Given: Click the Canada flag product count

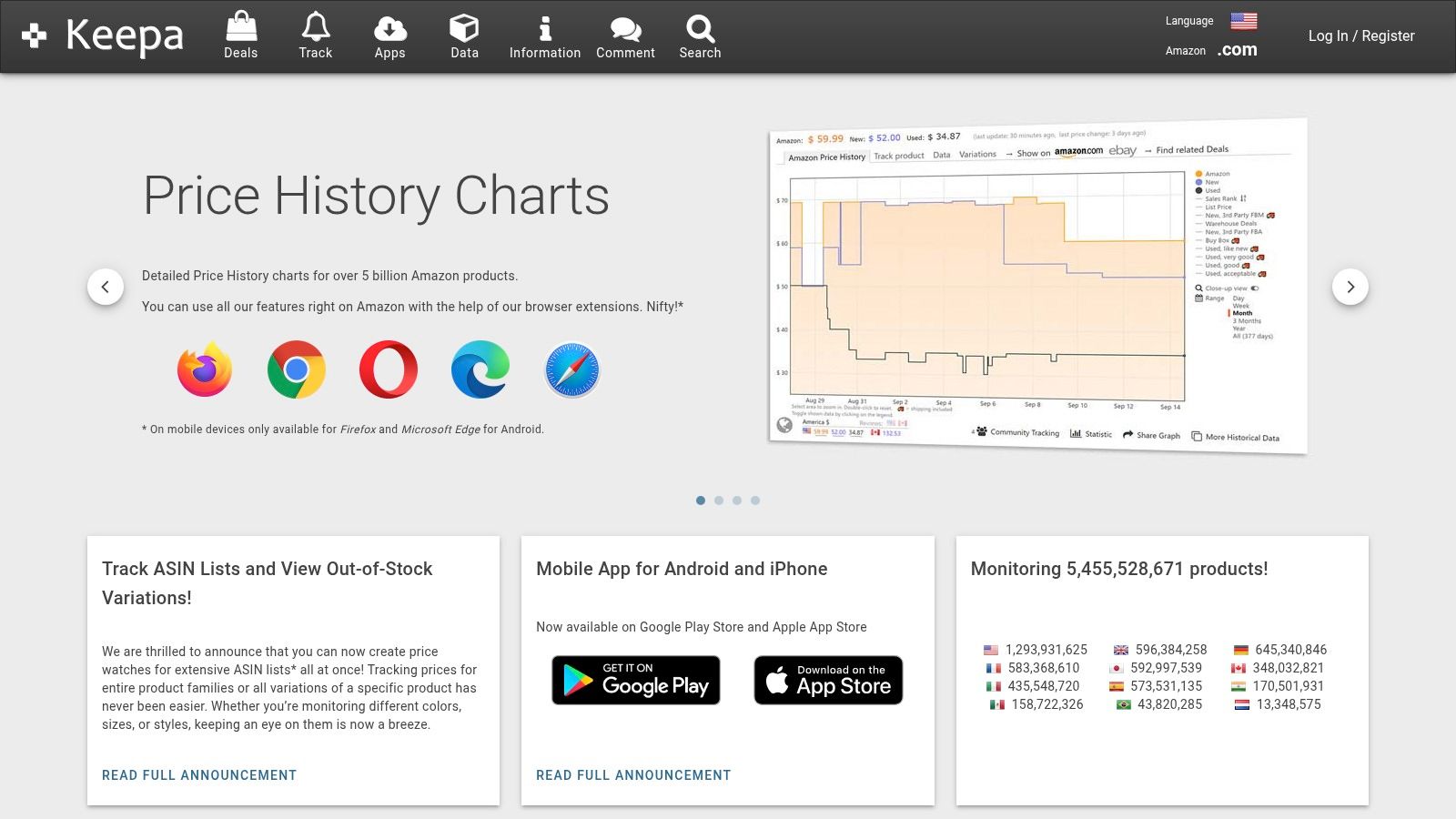Looking at the screenshot, I should pos(1278,668).
